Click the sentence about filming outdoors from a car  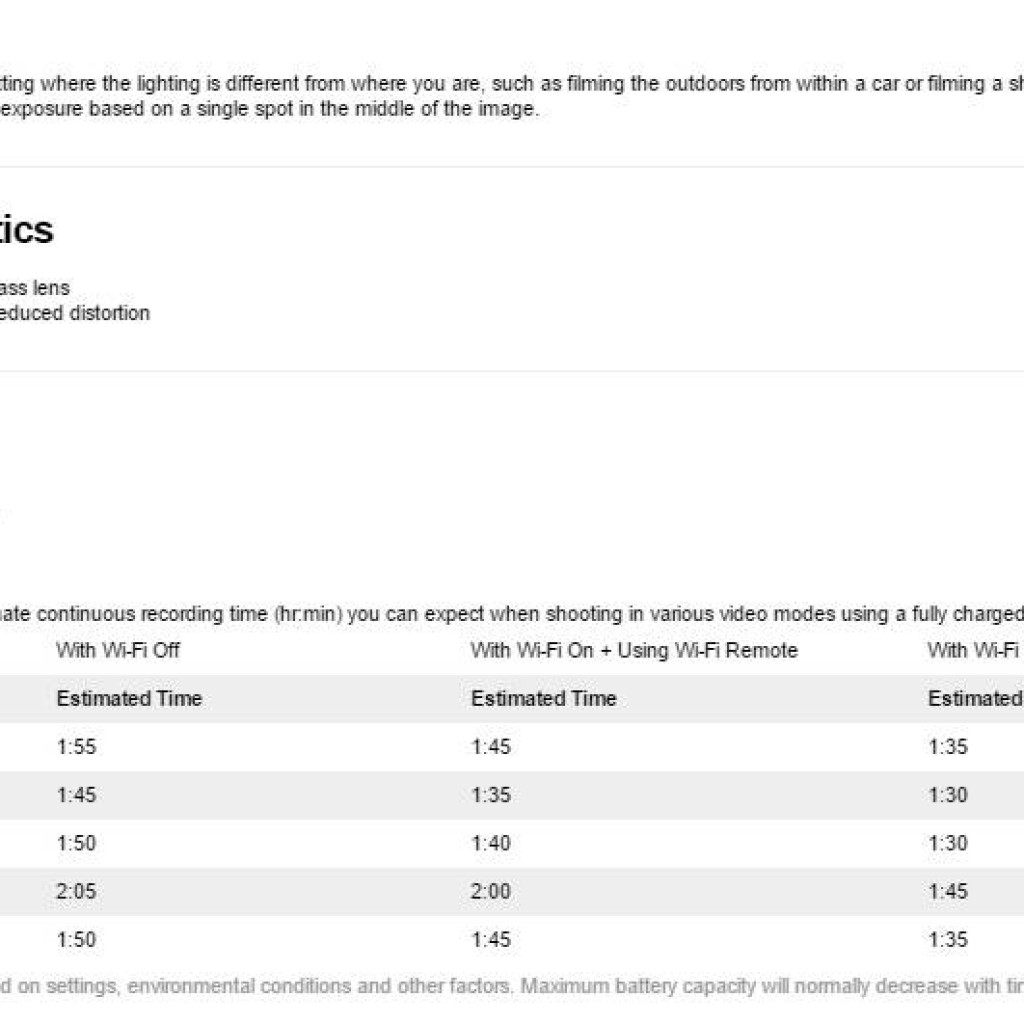point(512,84)
